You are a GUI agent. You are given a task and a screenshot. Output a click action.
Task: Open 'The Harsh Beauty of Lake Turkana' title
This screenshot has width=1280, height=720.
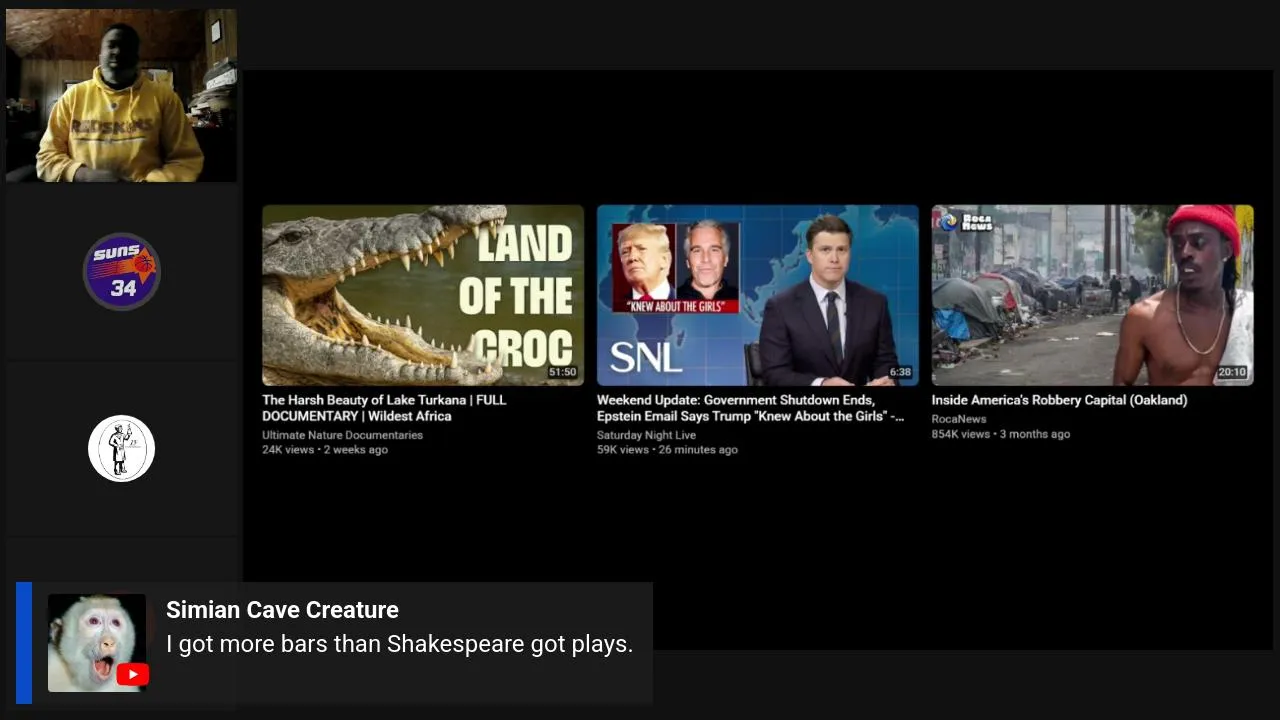[x=384, y=408]
